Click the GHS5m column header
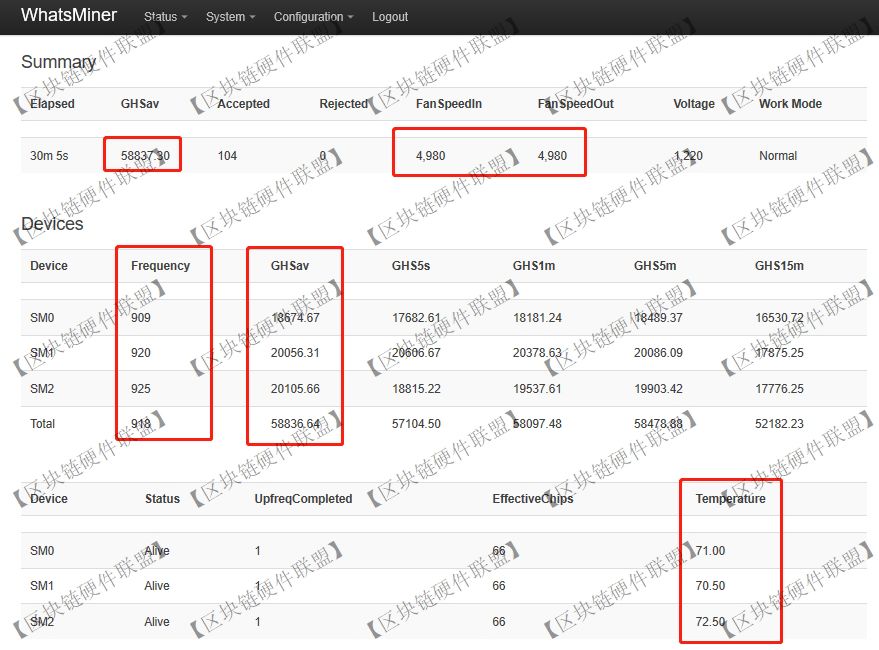The width and height of the screenshot is (879, 650). (x=655, y=266)
